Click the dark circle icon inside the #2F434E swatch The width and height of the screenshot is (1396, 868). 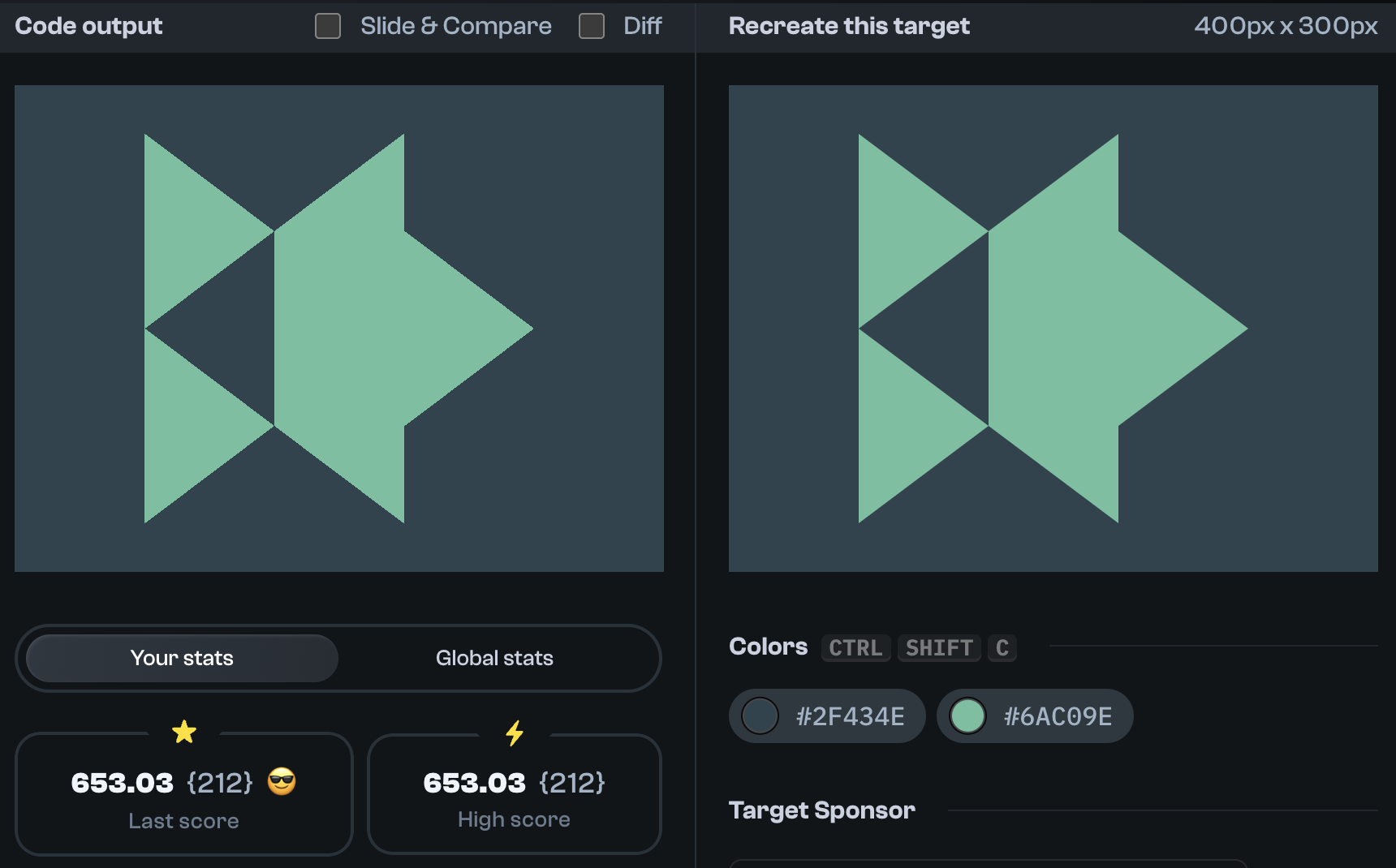coord(760,716)
